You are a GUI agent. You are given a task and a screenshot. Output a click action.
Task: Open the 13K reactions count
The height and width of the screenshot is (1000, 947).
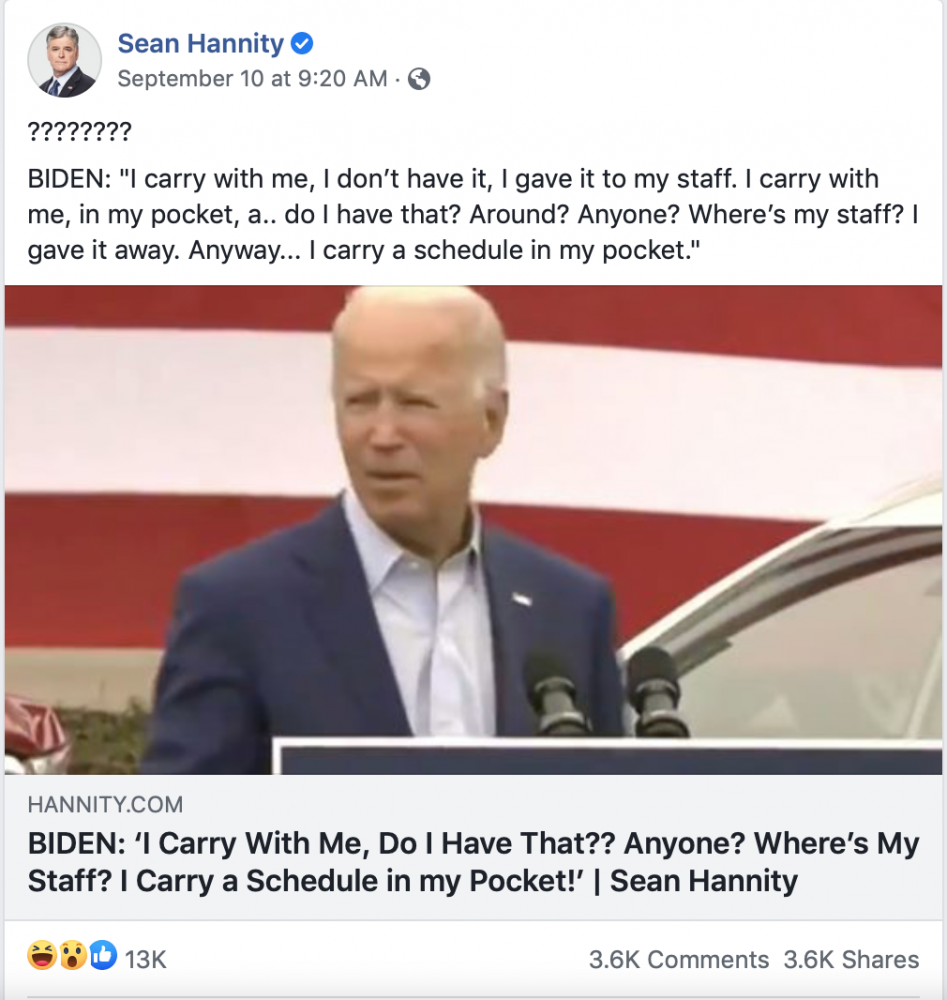coord(146,960)
